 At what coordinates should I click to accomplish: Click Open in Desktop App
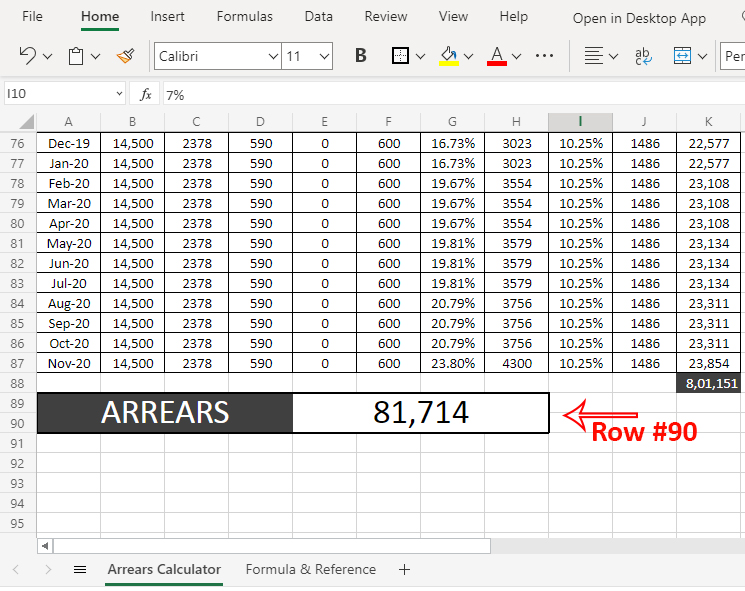(639, 18)
